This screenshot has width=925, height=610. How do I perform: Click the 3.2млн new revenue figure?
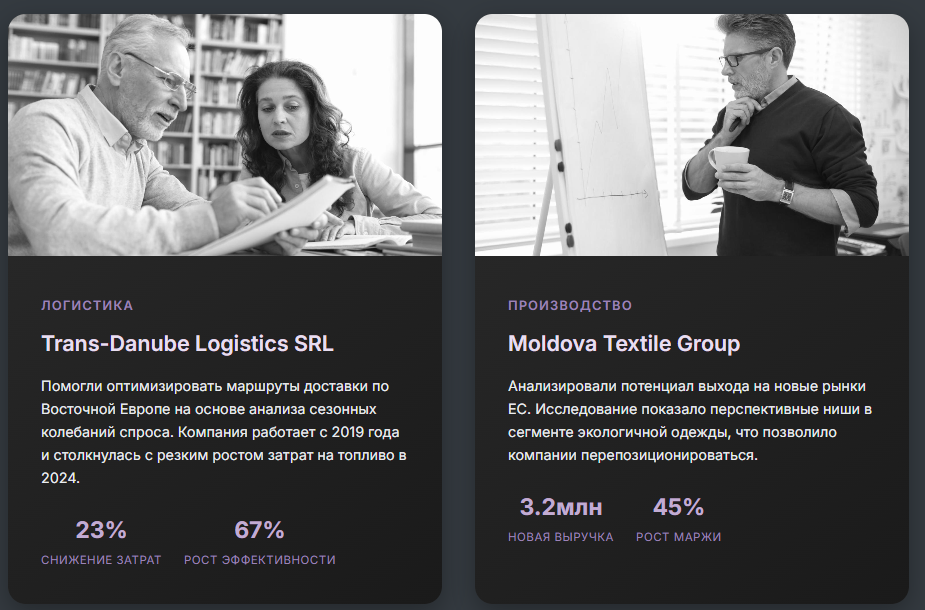[561, 507]
